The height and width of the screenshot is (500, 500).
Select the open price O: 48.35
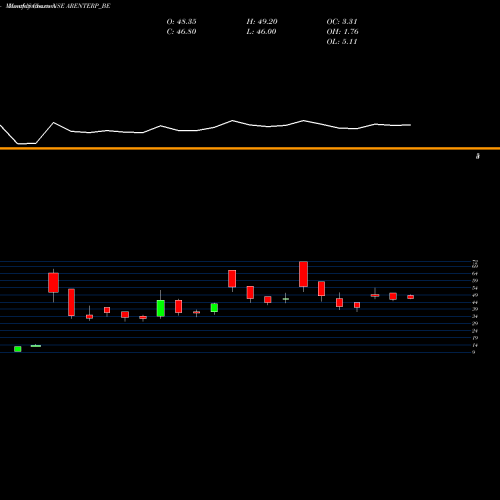click(x=181, y=22)
